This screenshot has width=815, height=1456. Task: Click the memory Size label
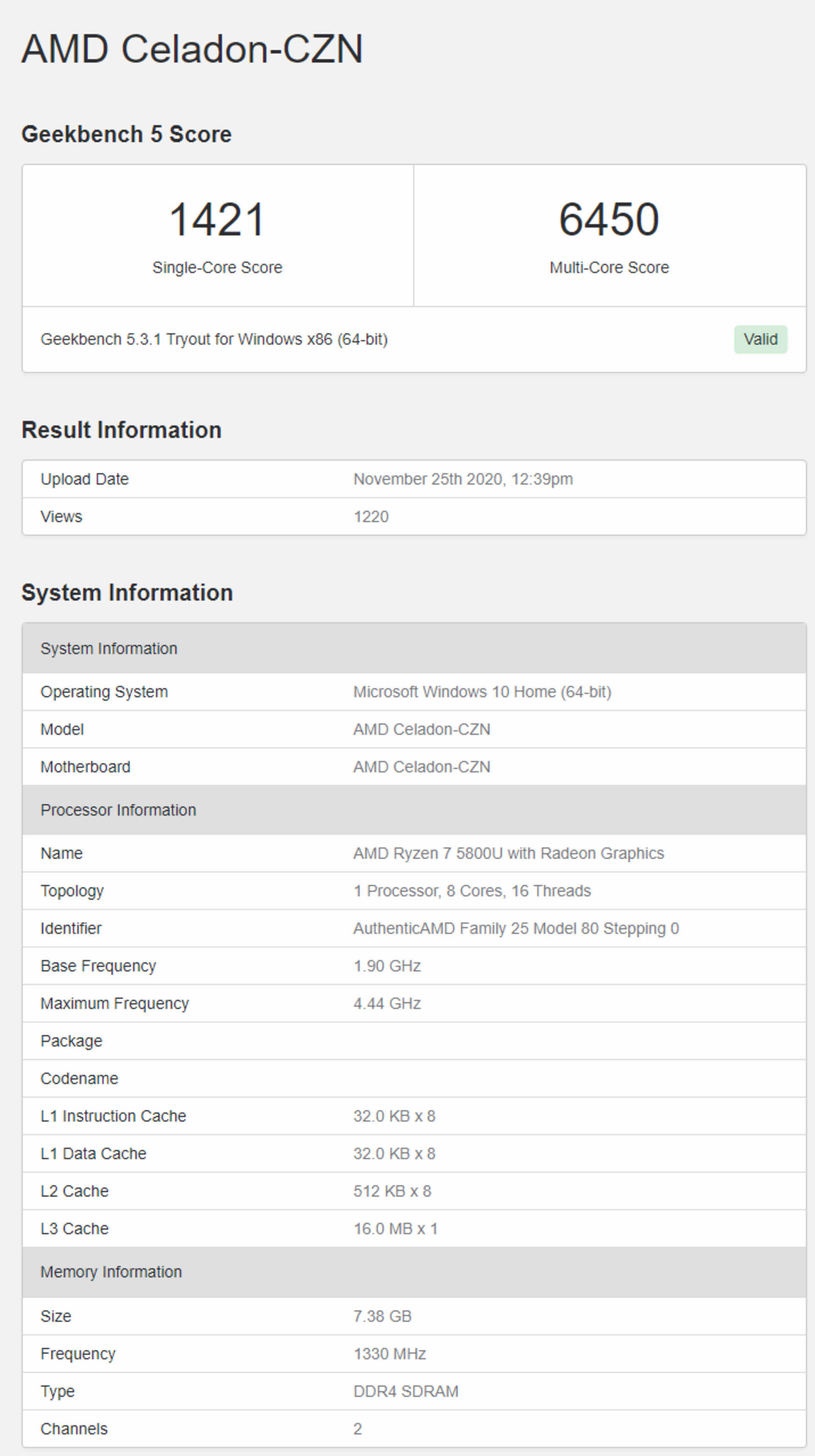click(x=56, y=1316)
